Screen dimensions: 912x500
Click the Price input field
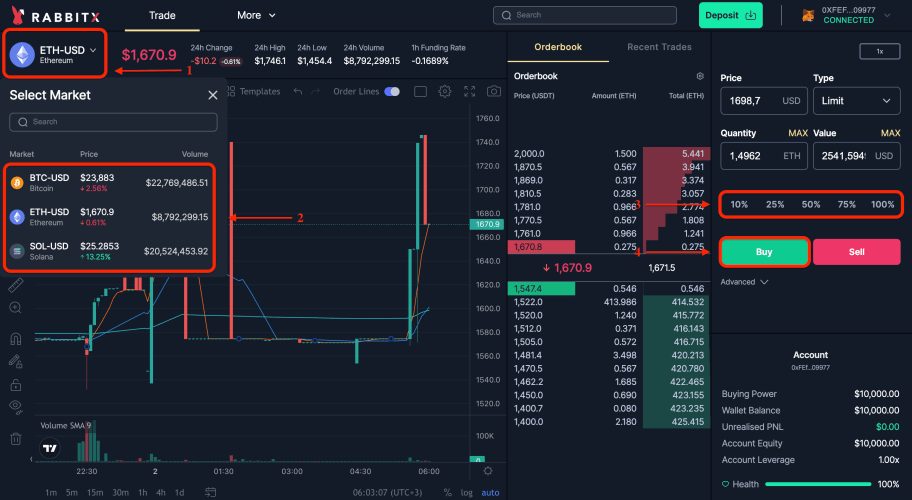point(764,101)
